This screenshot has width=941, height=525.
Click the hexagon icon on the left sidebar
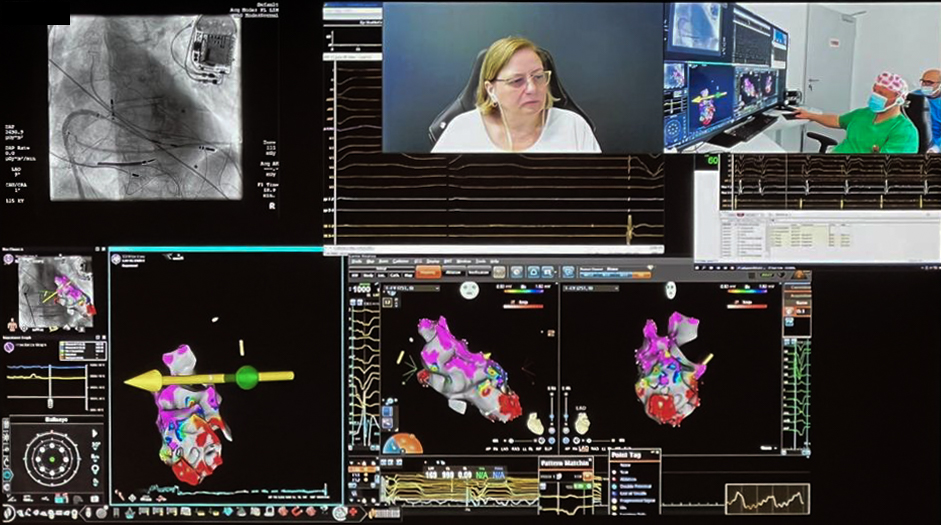[x=7, y=475]
